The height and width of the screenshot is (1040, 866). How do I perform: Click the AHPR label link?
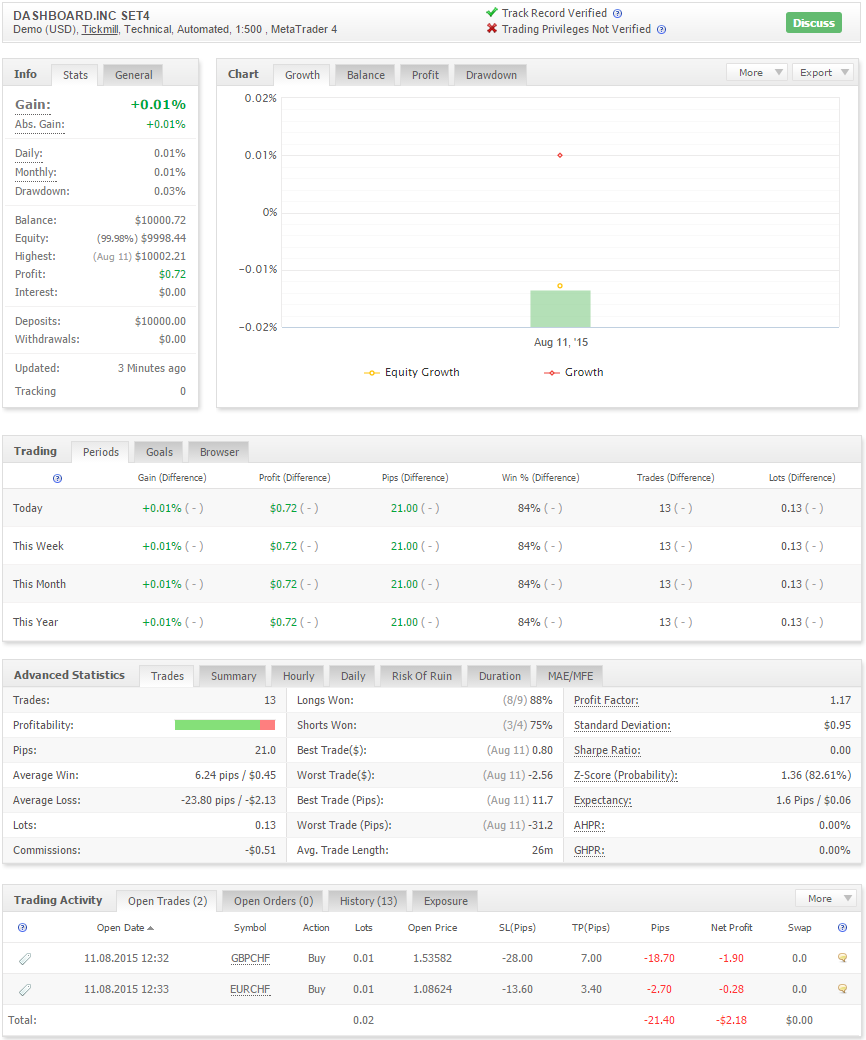tap(589, 826)
